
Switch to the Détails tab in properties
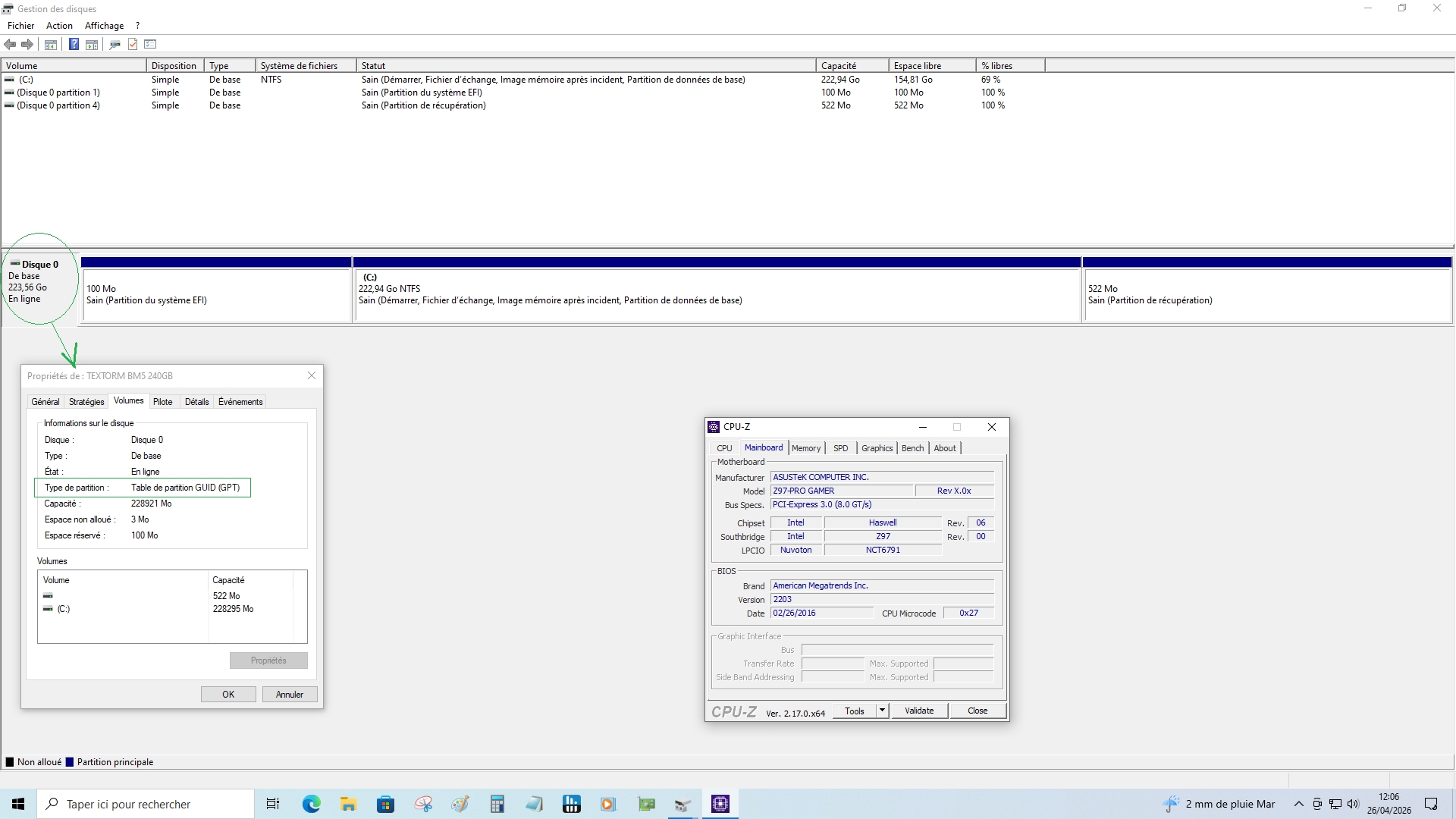coord(196,402)
